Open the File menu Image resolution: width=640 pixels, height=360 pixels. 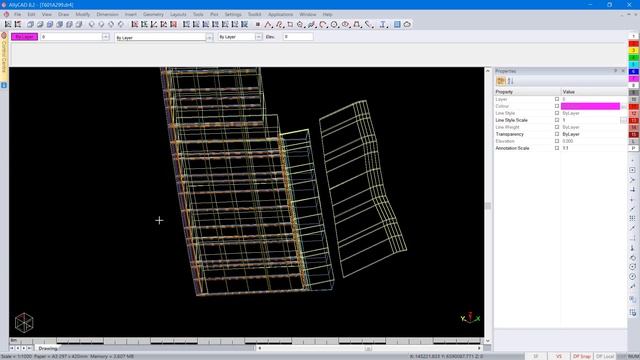(18, 14)
